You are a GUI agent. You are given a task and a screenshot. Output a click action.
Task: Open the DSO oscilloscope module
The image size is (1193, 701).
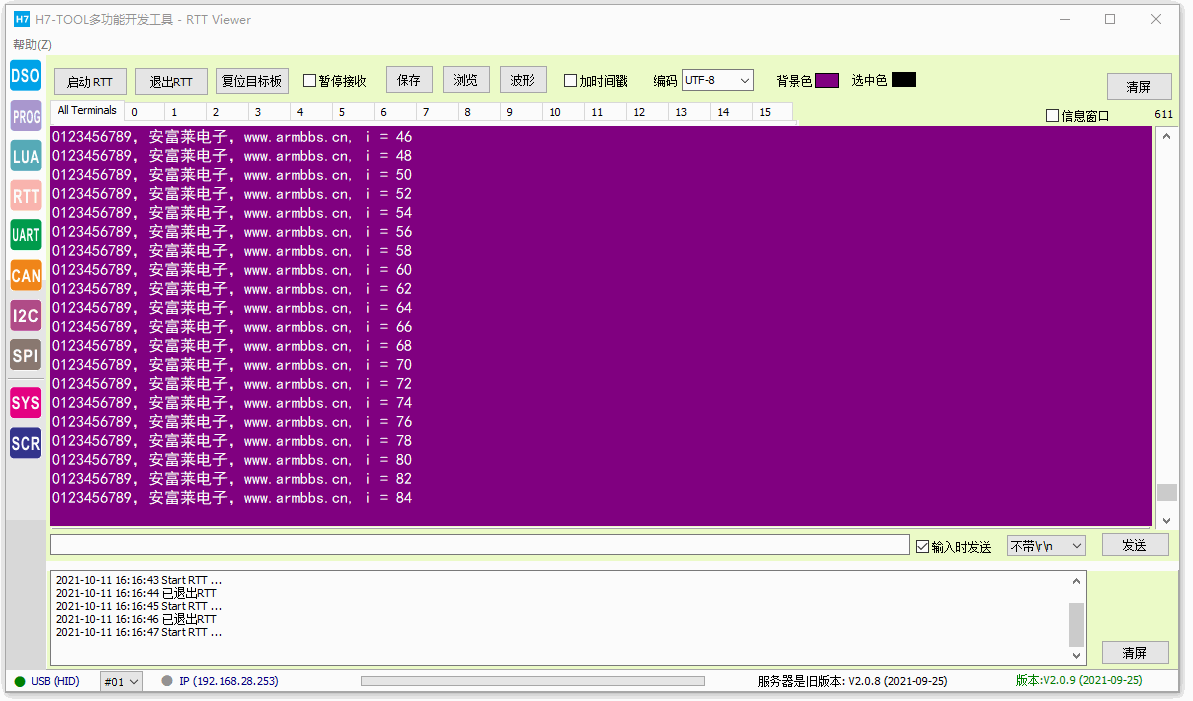(x=25, y=76)
